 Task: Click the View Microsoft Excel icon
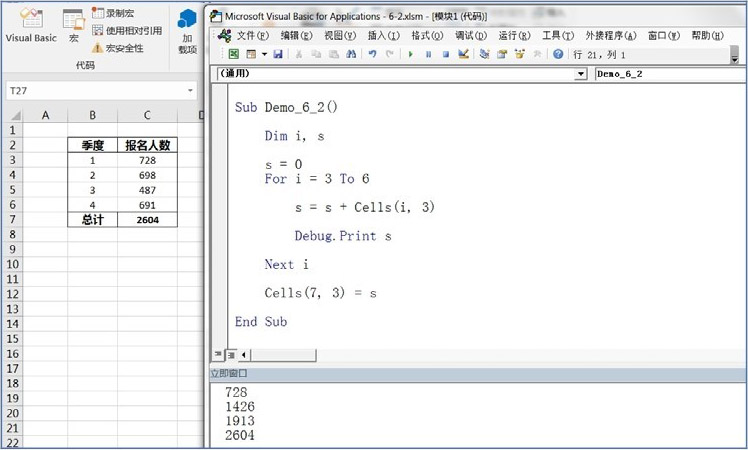(x=234, y=54)
